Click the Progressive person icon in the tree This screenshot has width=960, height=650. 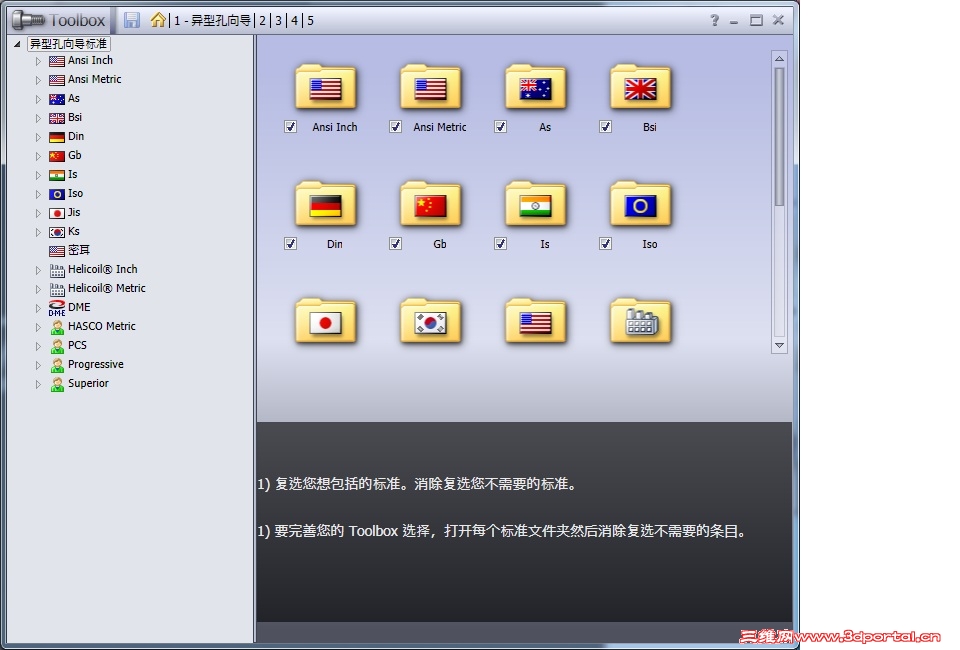(57, 365)
